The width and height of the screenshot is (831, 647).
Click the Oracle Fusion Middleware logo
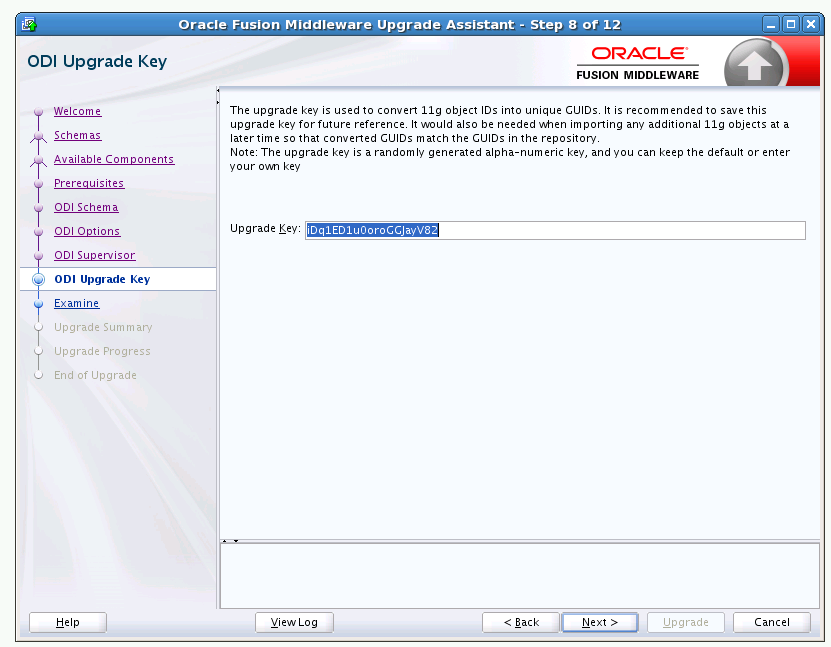pyautogui.click(x=638, y=64)
